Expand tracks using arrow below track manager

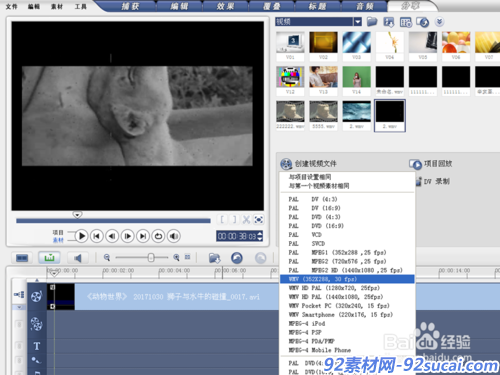point(19,307)
